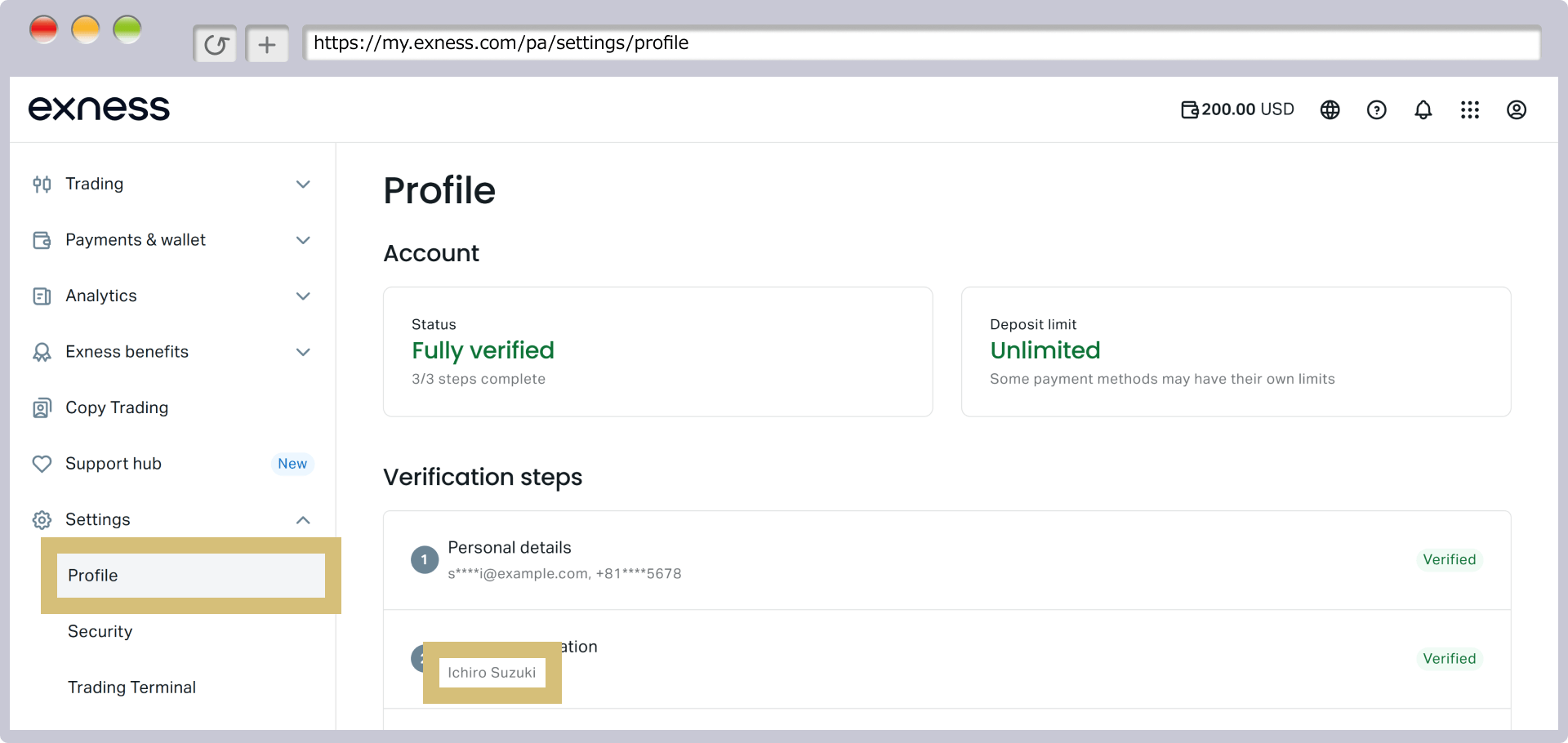Click the 3/3 steps complete text

(479, 379)
